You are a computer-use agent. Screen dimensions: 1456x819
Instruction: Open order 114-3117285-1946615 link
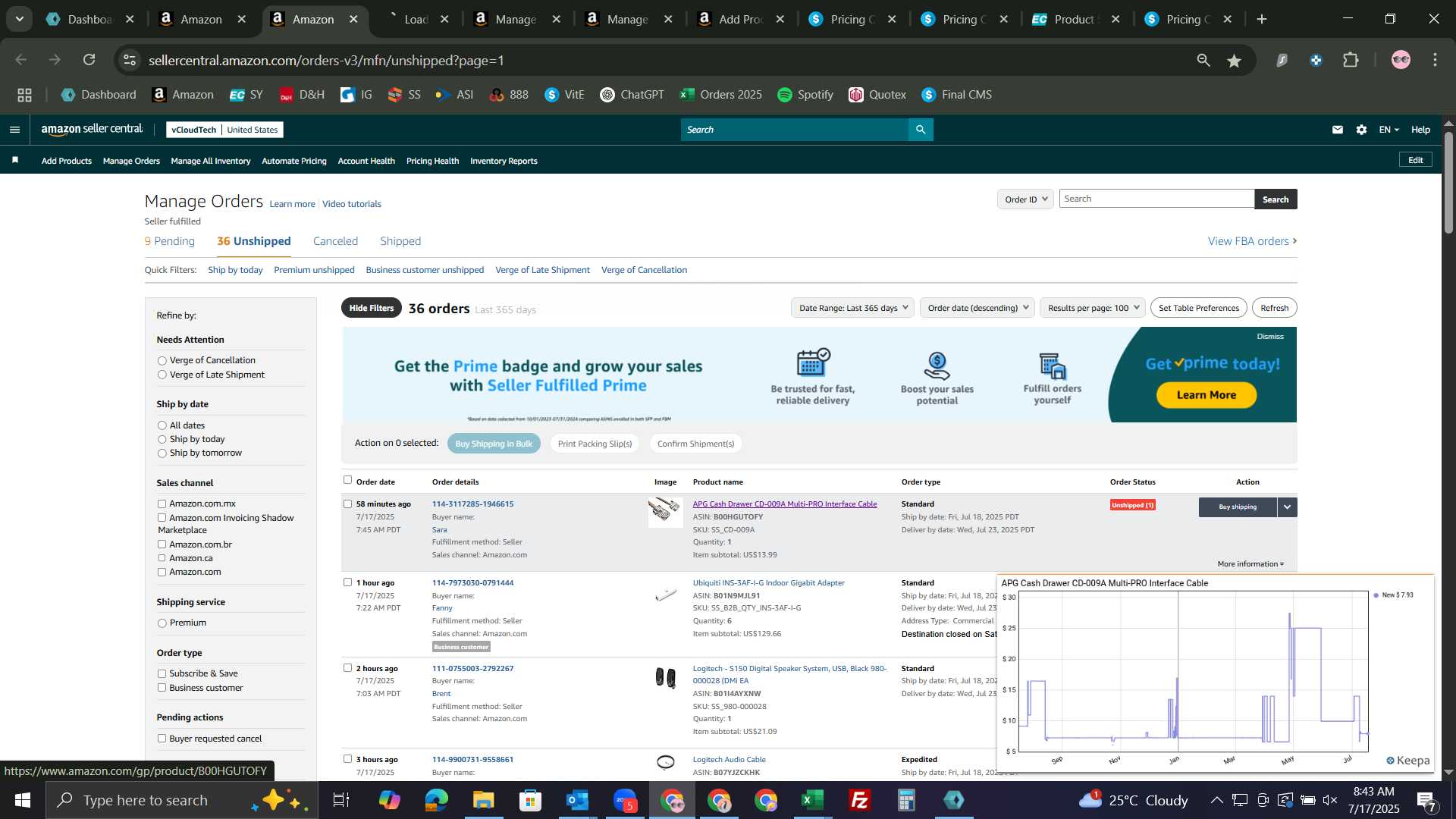tap(472, 504)
